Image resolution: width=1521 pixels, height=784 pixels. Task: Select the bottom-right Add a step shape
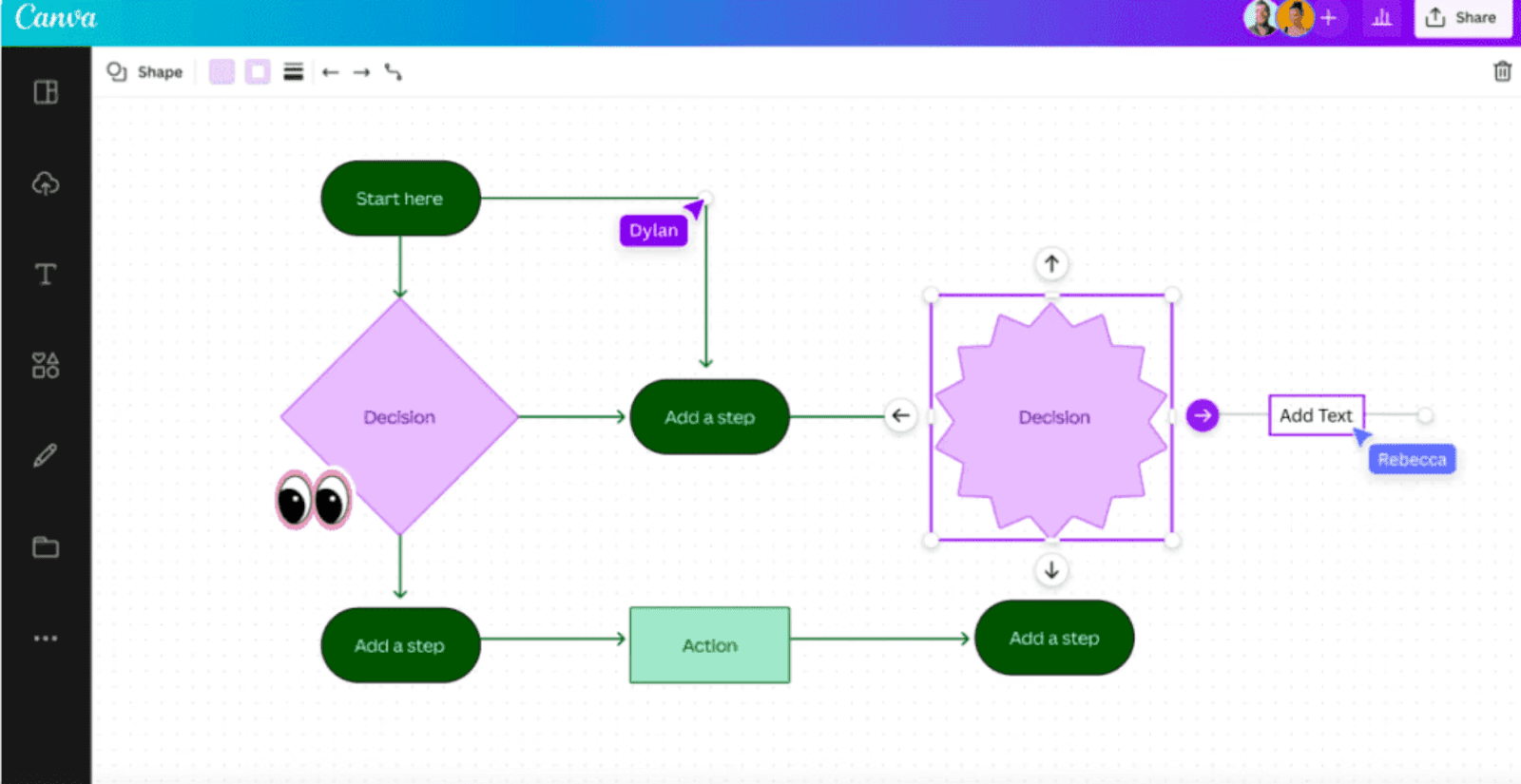point(1054,639)
